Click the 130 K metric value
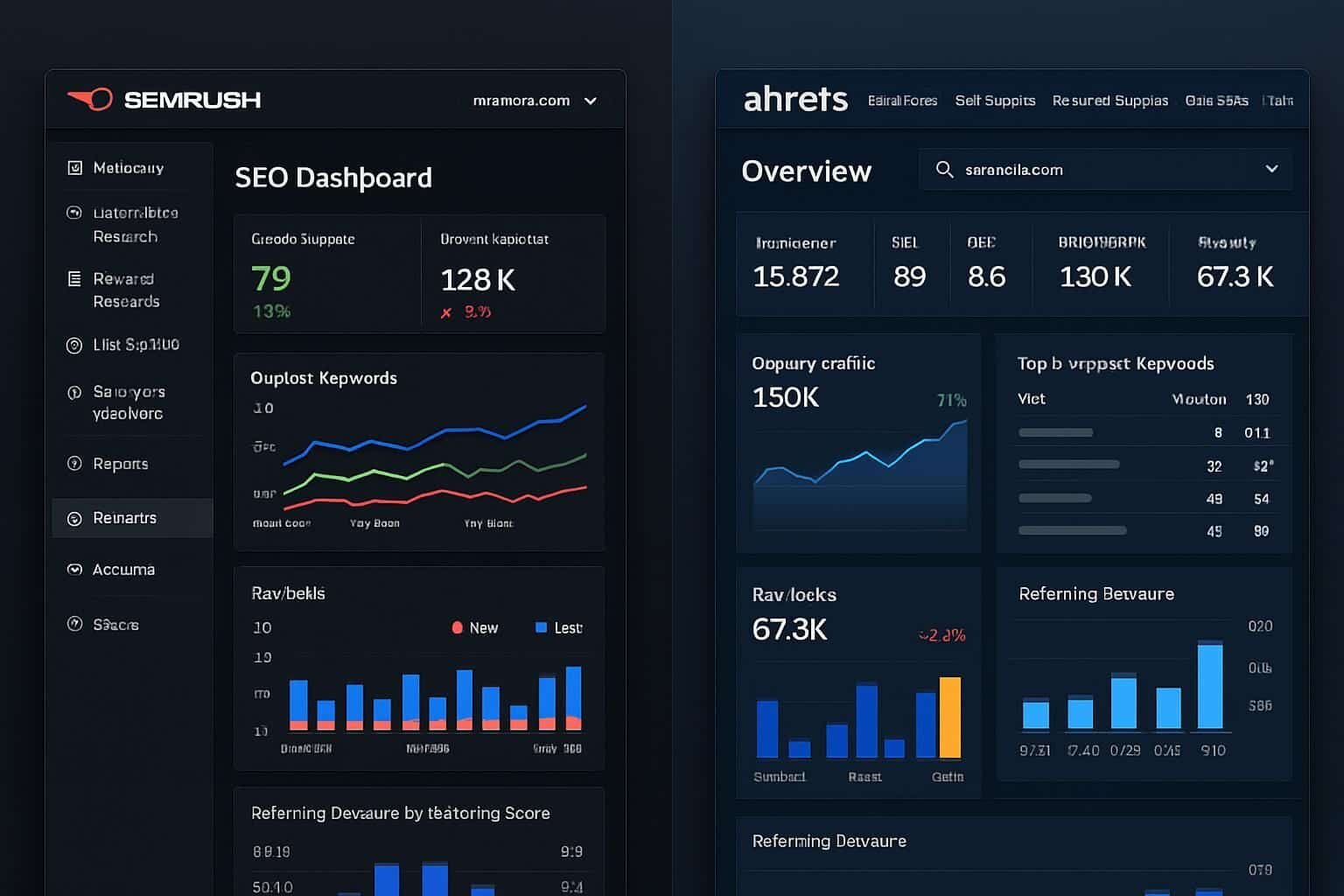 coord(1095,276)
